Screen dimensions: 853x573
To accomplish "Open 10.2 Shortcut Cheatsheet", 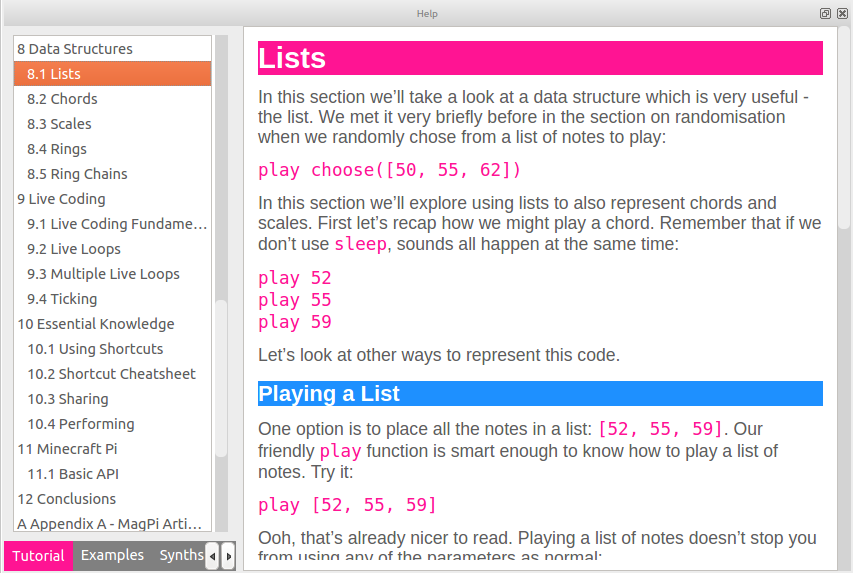I will 111,374.
